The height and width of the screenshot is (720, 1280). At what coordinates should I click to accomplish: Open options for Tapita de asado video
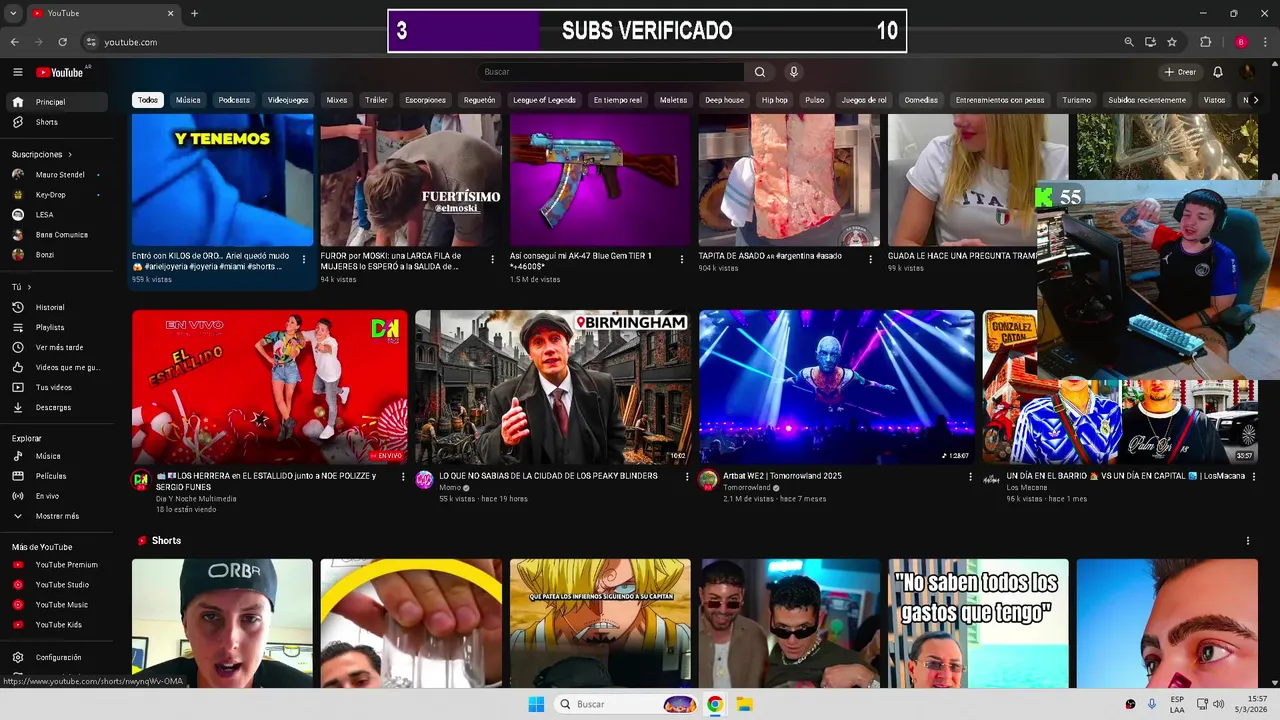click(870, 259)
